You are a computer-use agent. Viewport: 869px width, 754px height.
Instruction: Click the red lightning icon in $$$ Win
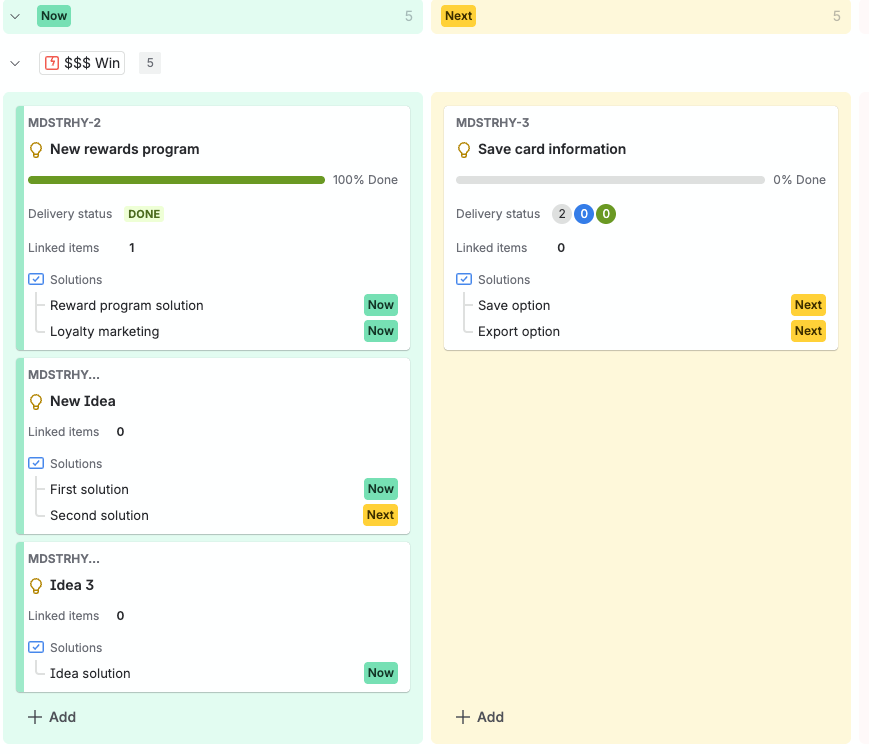pyautogui.click(x=52, y=63)
